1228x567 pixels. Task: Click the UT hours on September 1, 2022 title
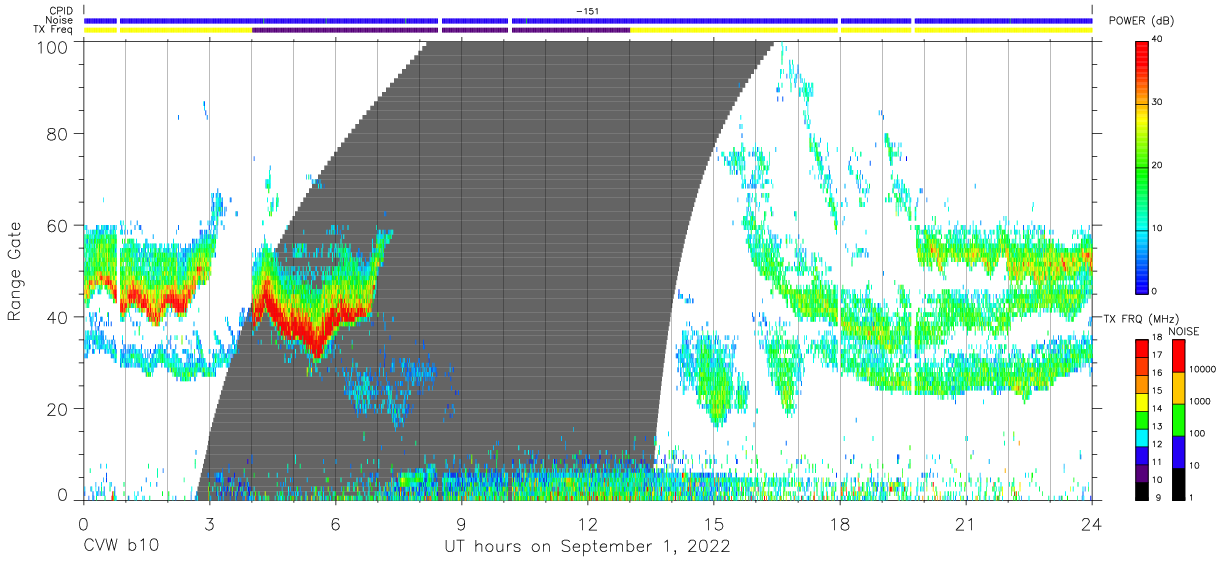587,547
